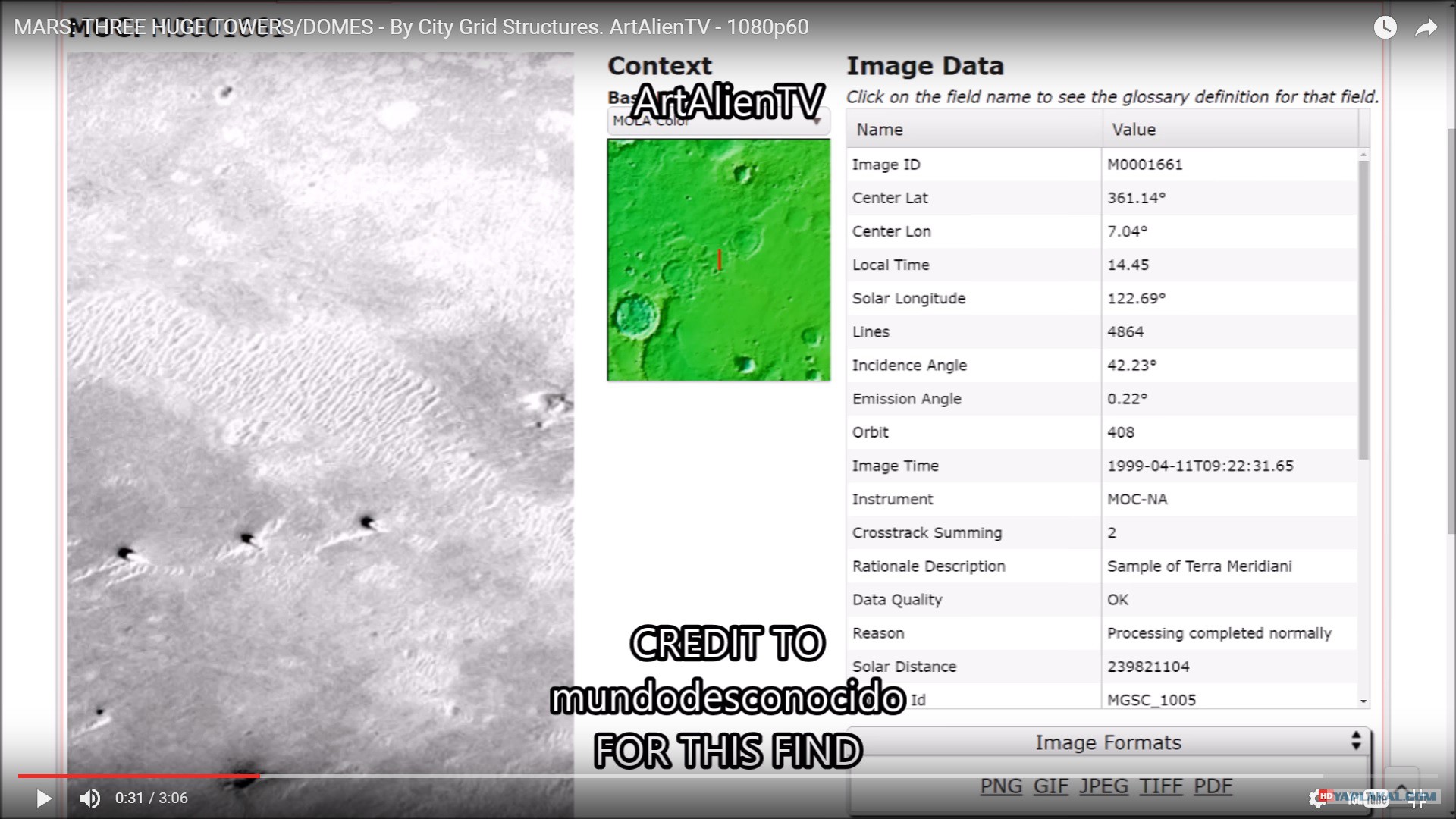1456x819 pixels.
Task: Open glossary for Data Quality field
Action: coord(896,599)
